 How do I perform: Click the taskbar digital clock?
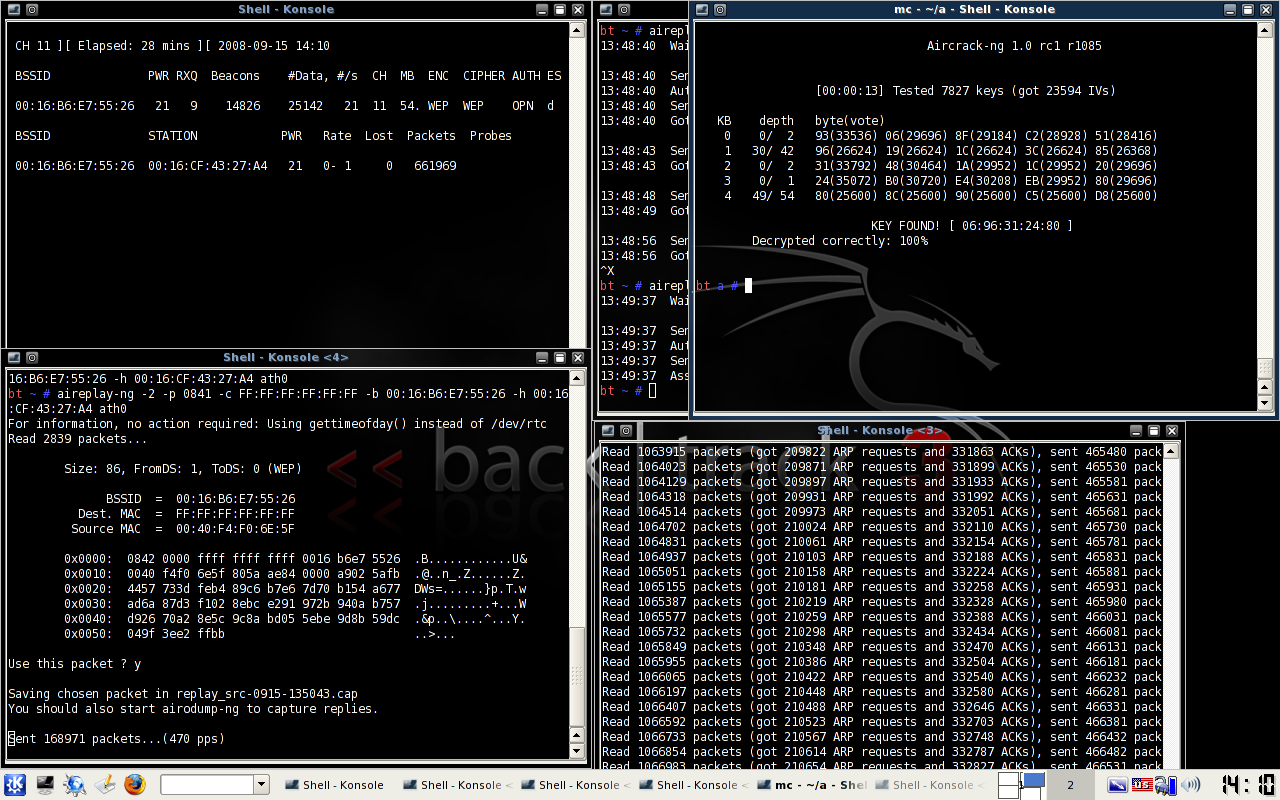1248,785
